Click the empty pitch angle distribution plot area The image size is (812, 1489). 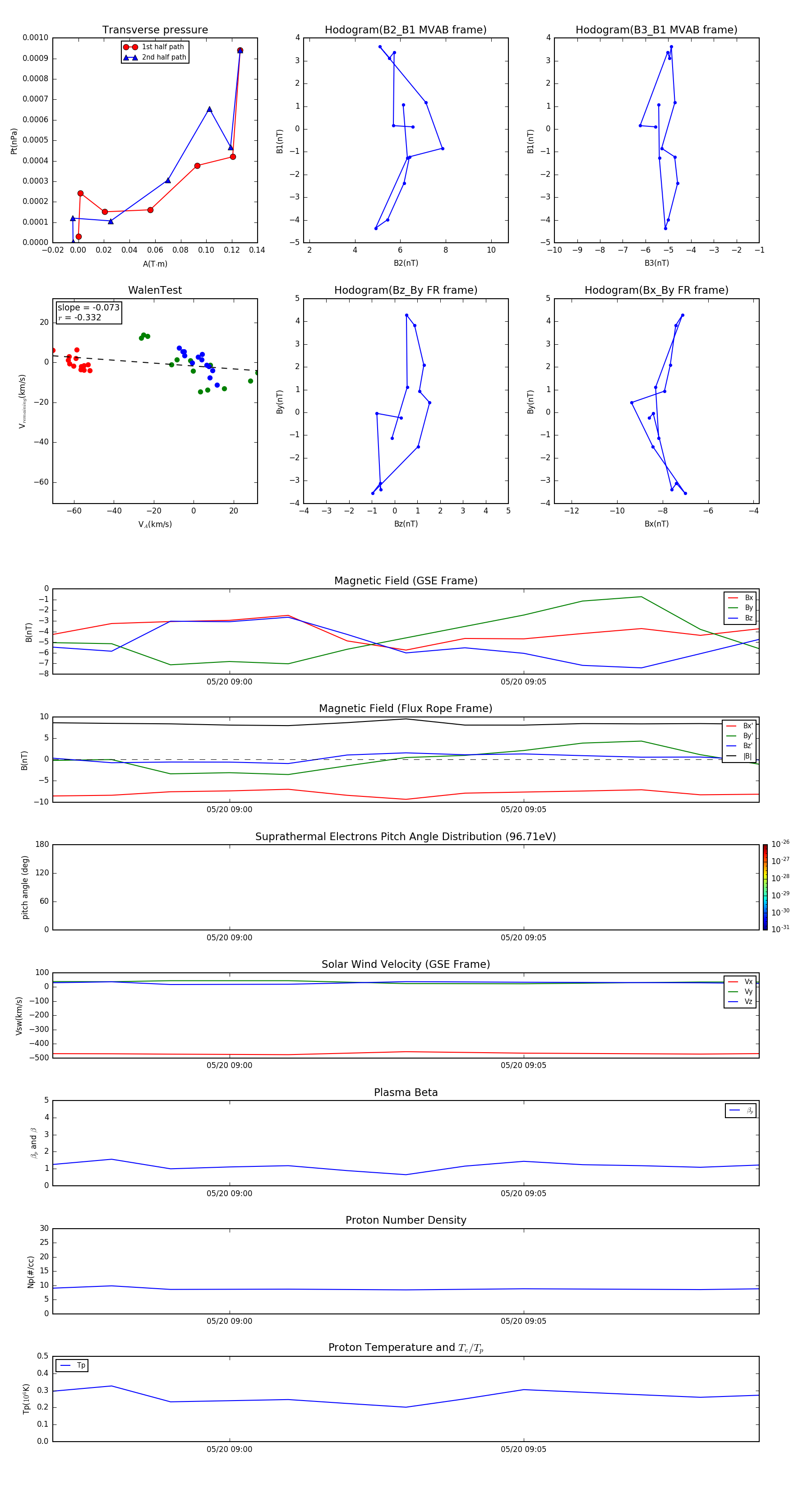pos(406,887)
